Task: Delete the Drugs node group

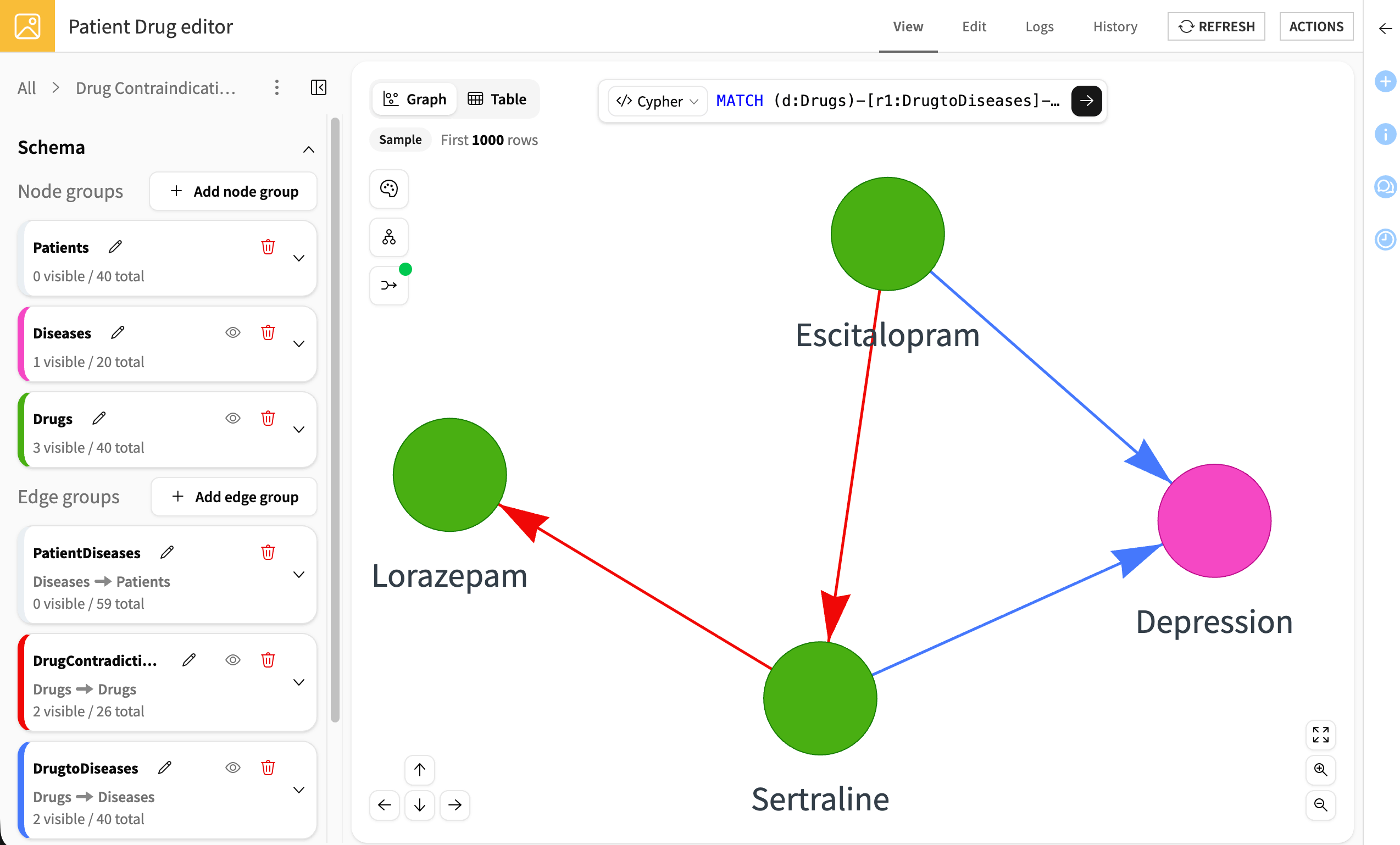Action: 268,419
